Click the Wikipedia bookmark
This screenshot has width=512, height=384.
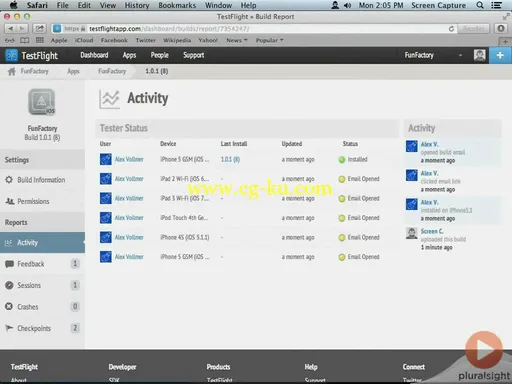[177, 40]
